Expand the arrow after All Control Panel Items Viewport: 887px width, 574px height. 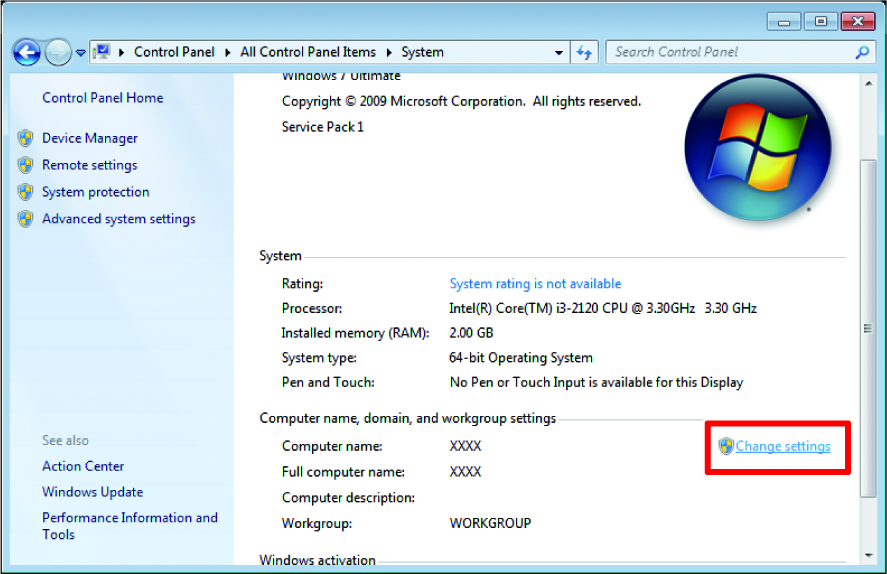[x=389, y=53]
